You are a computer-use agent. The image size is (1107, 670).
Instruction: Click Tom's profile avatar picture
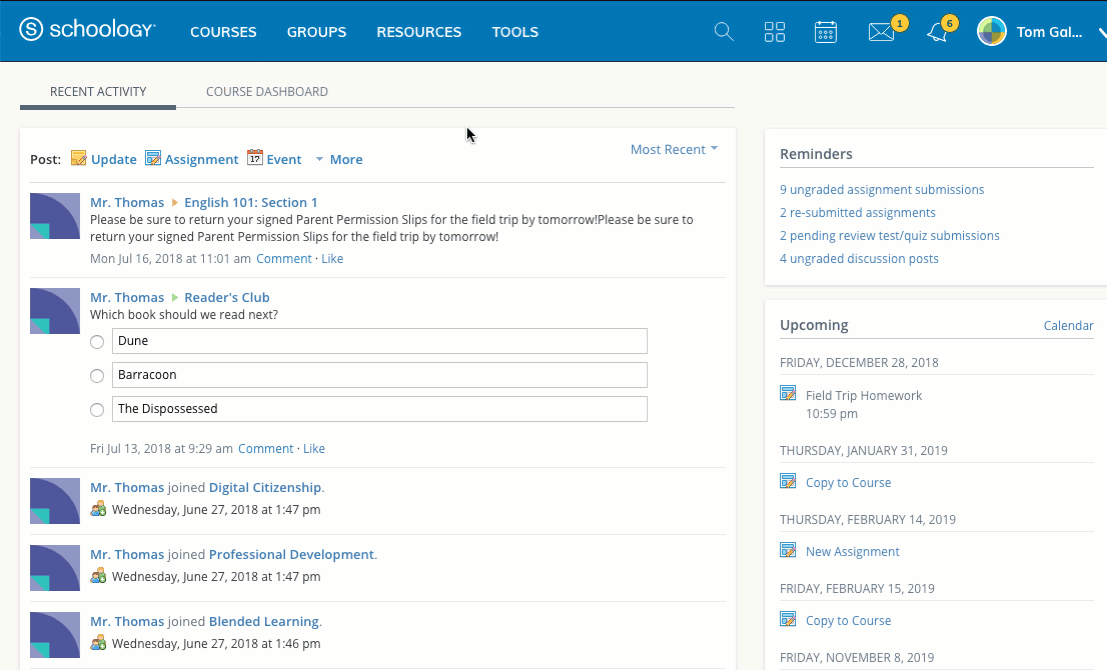(992, 31)
